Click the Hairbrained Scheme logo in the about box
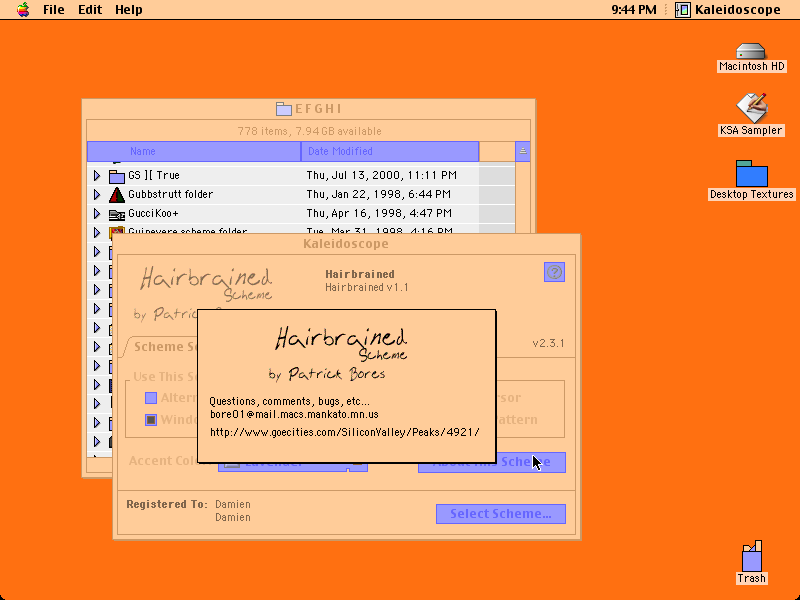 (341, 344)
